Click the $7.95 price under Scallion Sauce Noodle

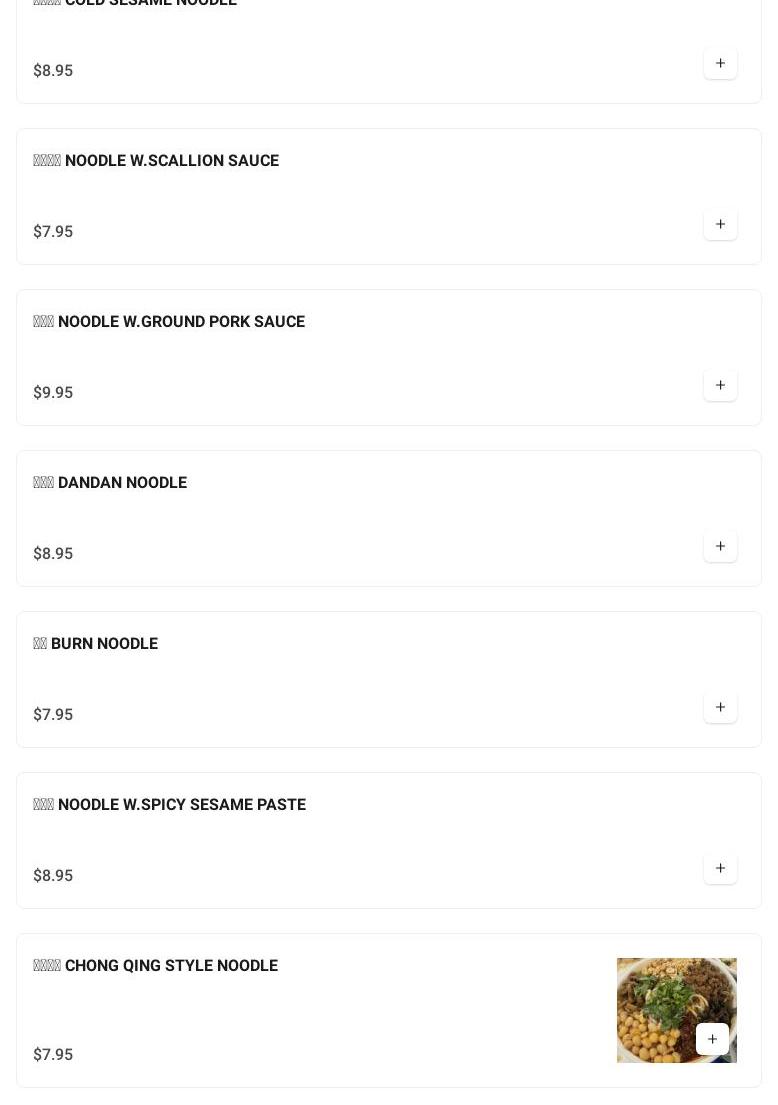coord(53,231)
